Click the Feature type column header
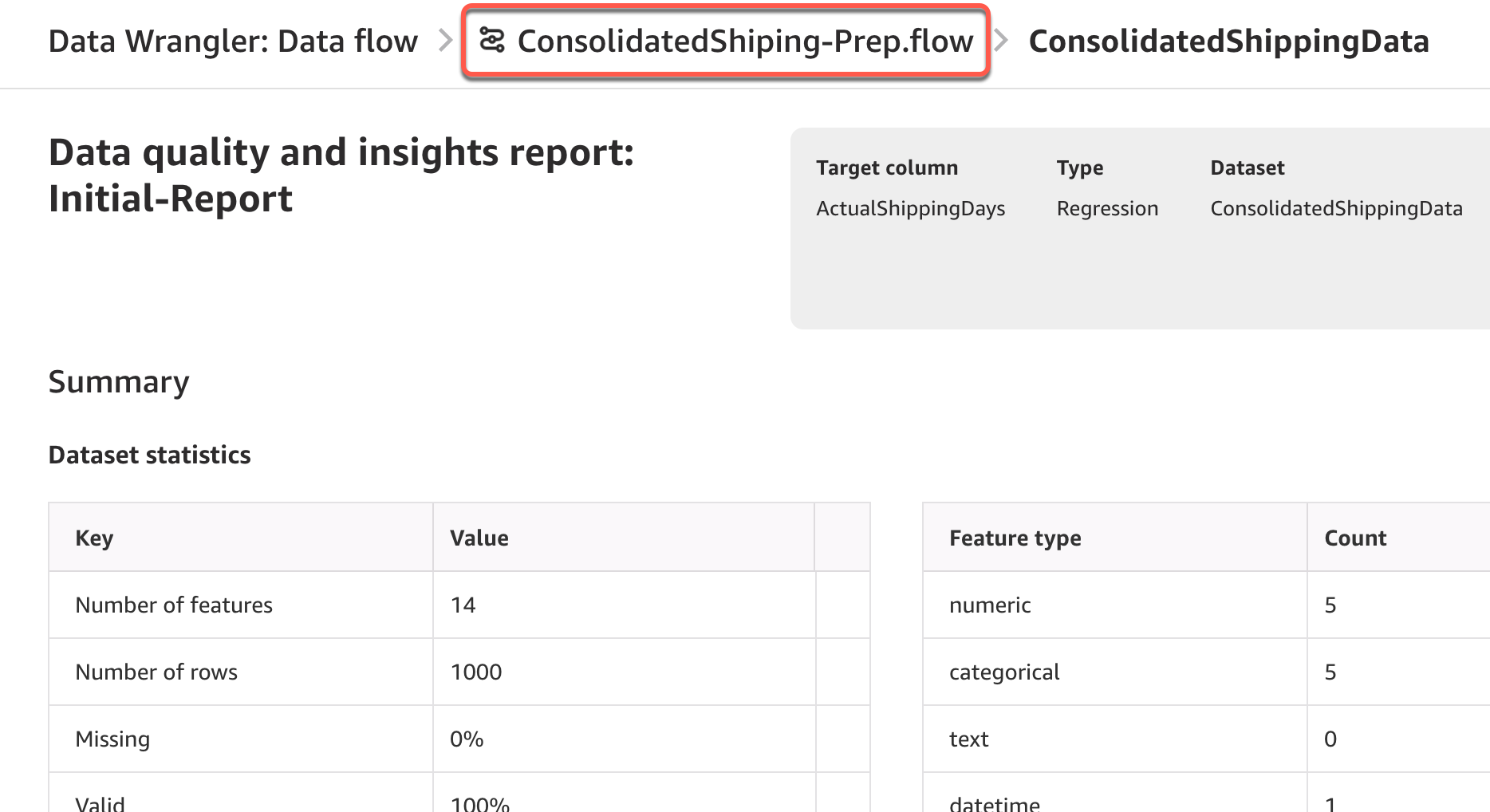The width and height of the screenshot is (1490, 812). point(1015,538)
